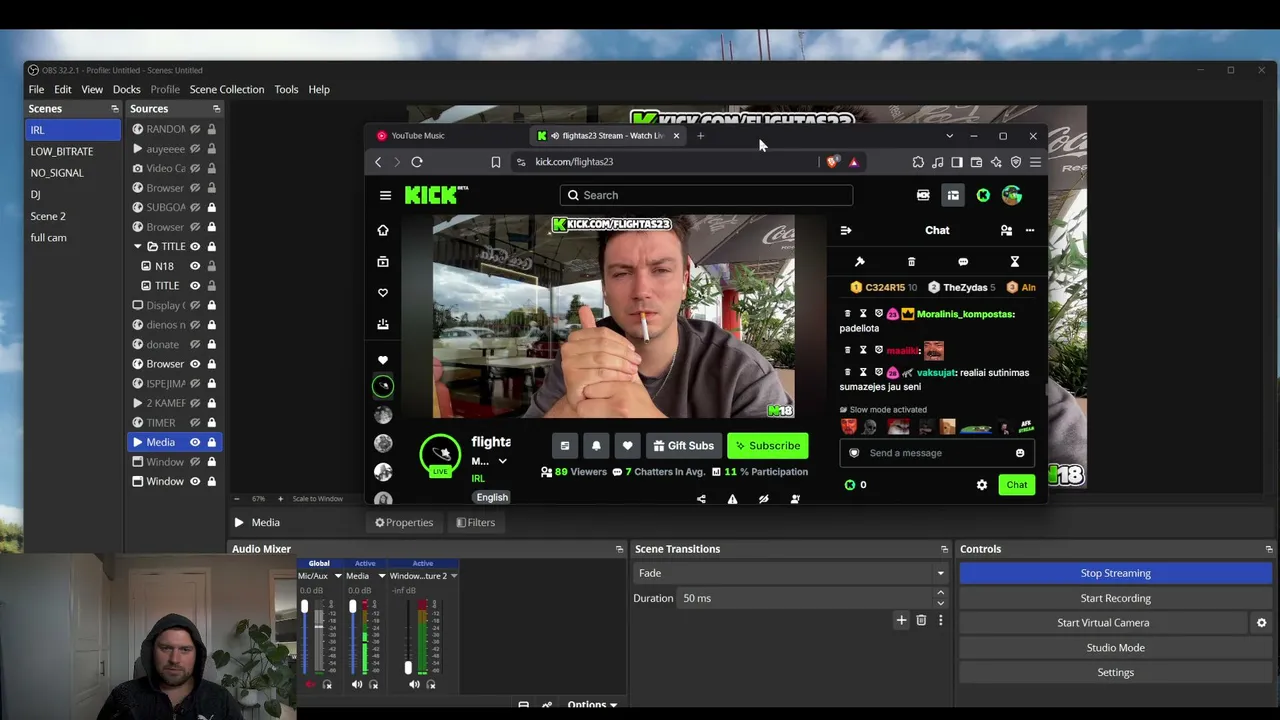Open the Docks menu in OBS

point(126,90)
